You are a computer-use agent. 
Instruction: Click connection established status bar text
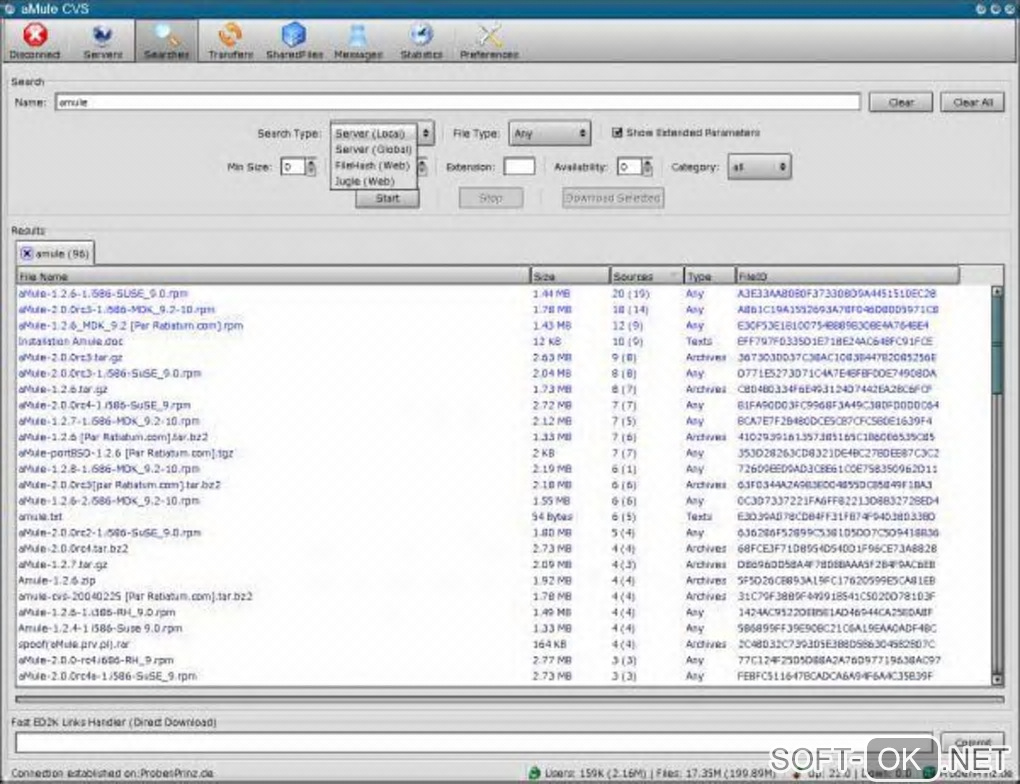112,774
